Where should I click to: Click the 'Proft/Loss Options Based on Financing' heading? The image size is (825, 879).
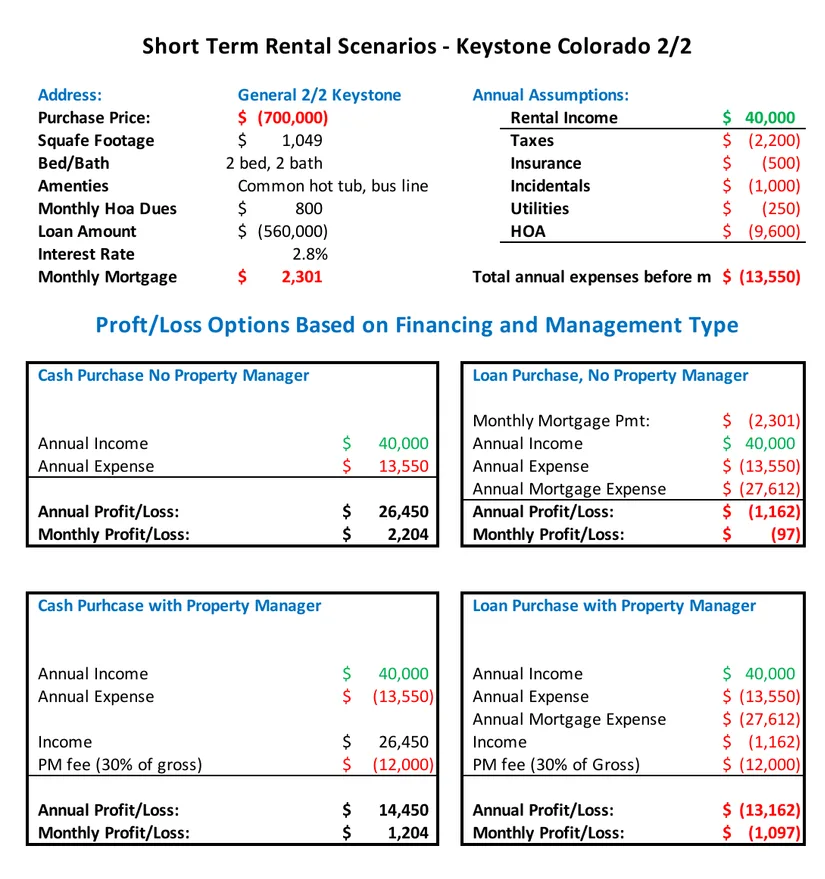coord(417,325)
